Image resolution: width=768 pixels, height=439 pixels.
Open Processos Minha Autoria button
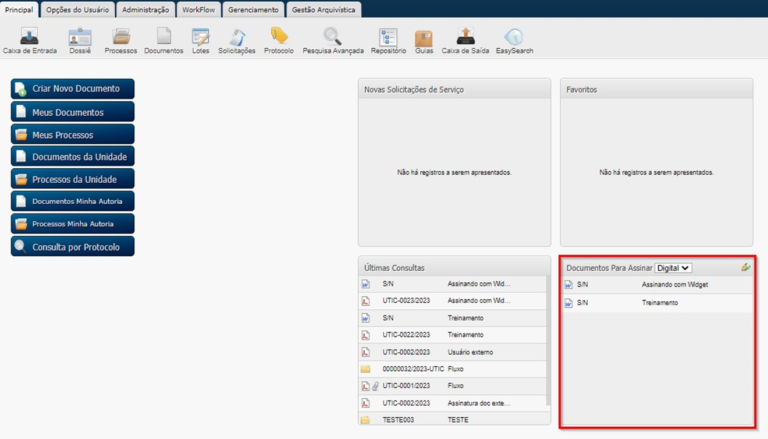[x=72, y=224]
